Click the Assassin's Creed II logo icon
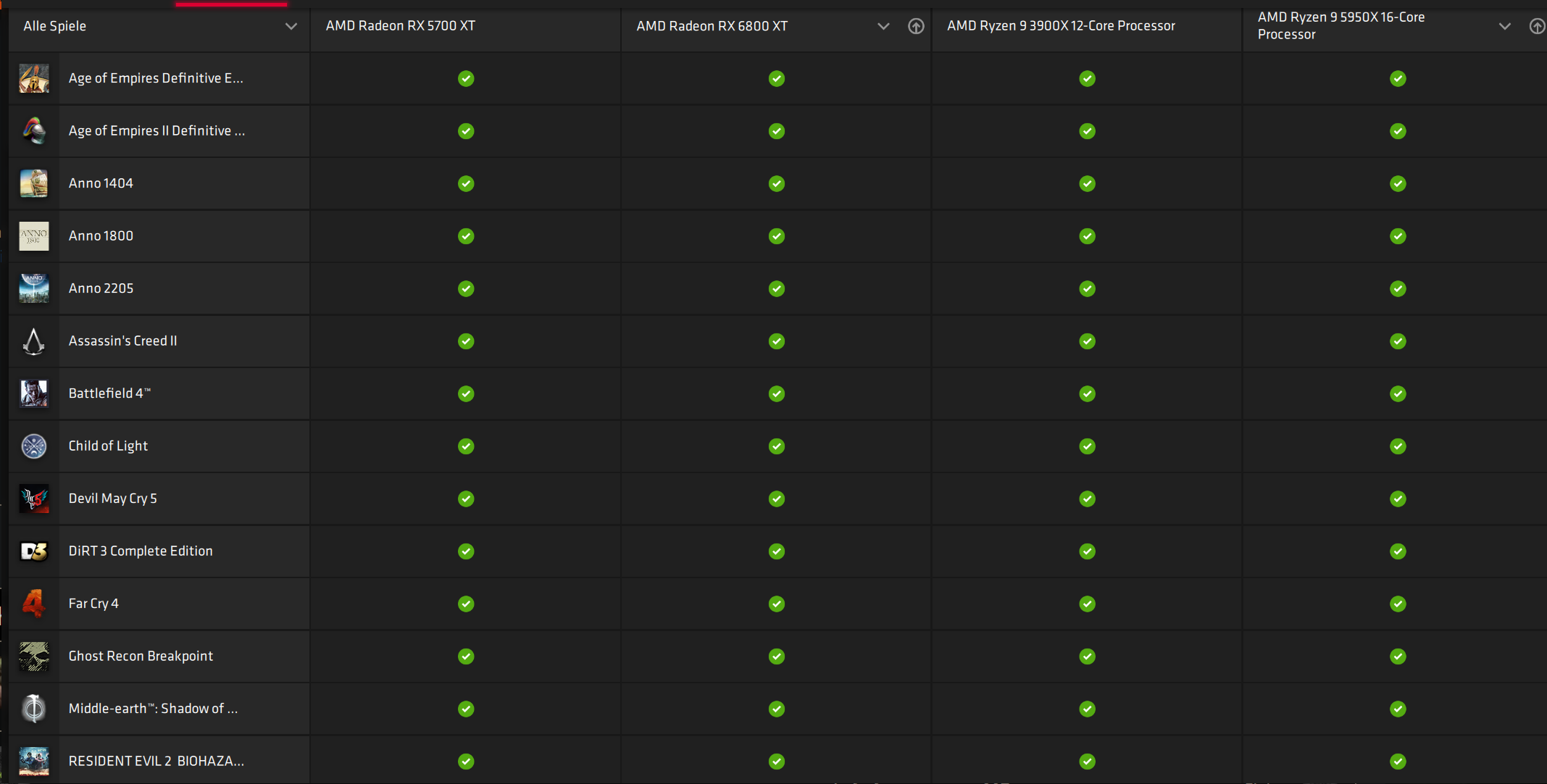The image size is (1547, 784). (34, 341)
